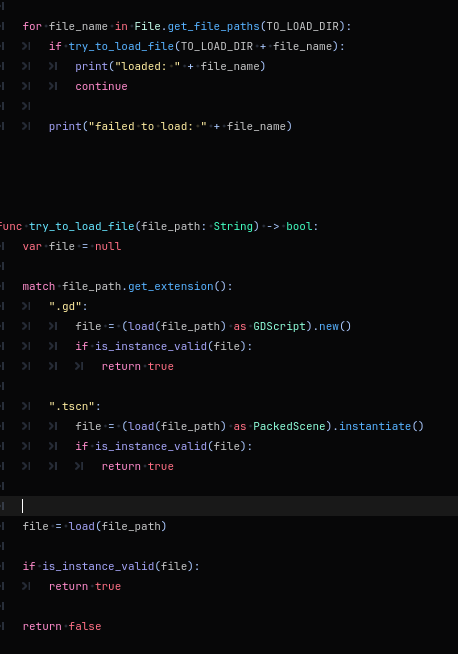Click the GDScript class name
Screen dimensions: 458x654
click(279, 326)
